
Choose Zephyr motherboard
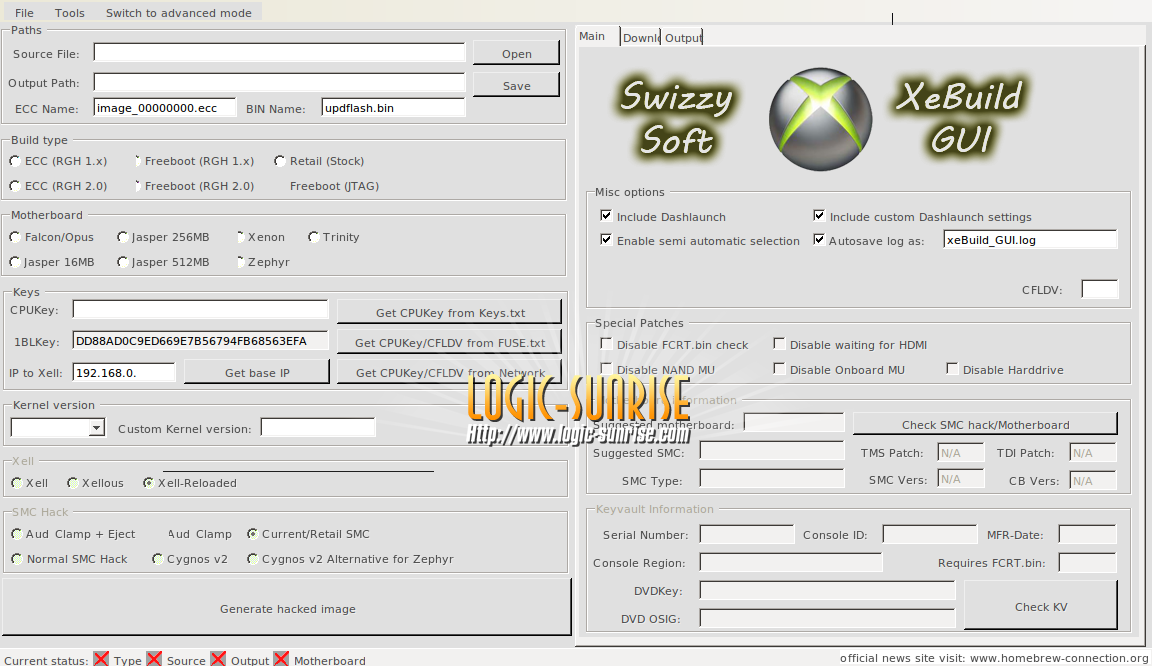click(x=262, y=262)
